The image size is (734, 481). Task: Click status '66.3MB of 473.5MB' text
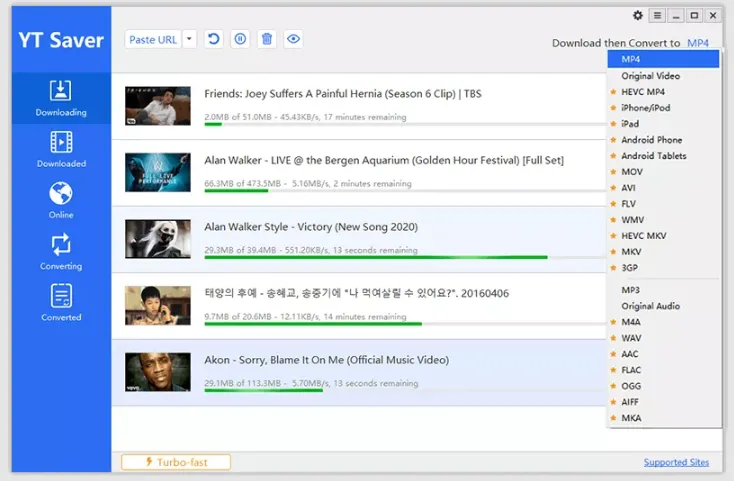(x=242, y=183)
